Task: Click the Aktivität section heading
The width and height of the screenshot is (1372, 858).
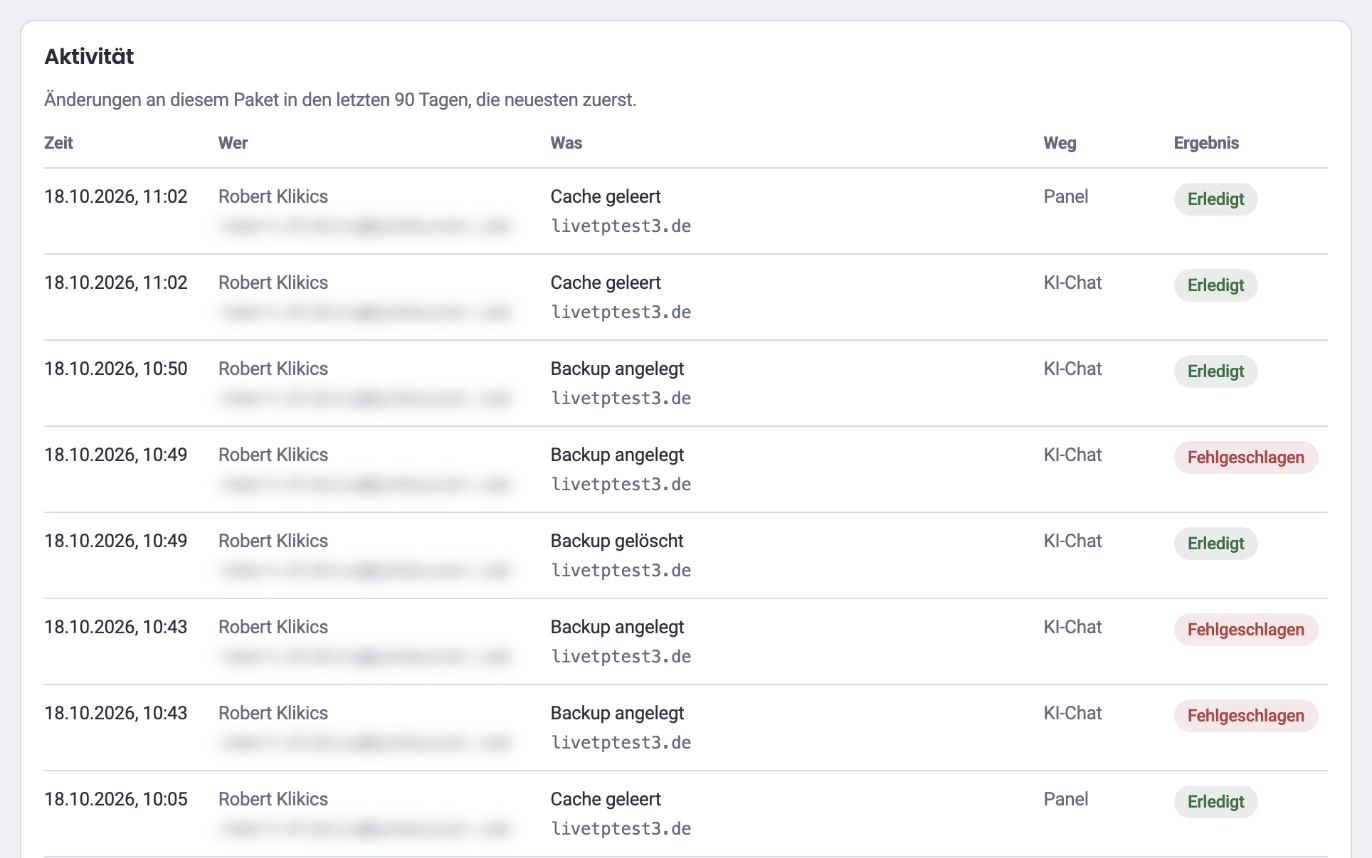Action: [x=89, y=57]
